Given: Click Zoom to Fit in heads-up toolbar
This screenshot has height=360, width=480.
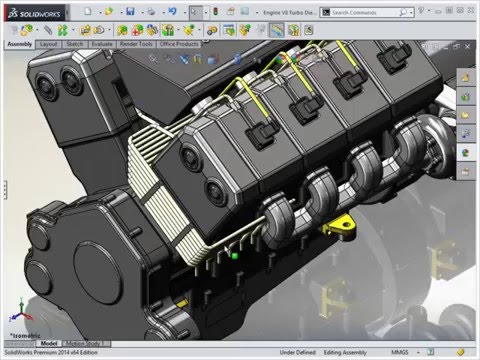Looking at the screenshot, I should click(x=153, y=59).
